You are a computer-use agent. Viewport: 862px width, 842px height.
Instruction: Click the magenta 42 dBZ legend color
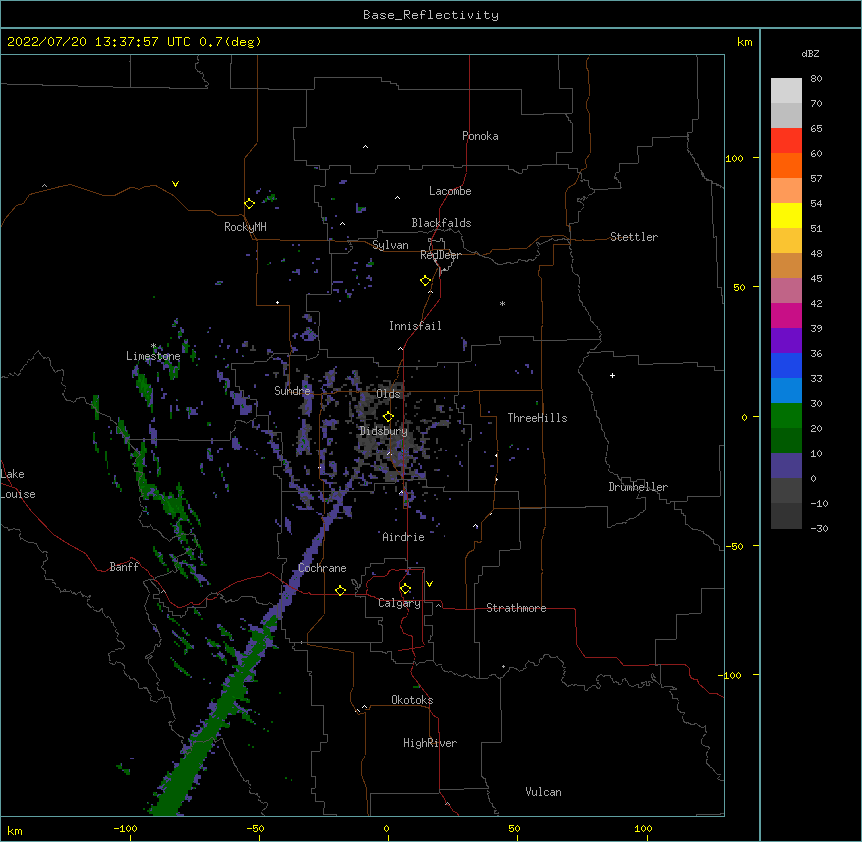pos(786,315)
